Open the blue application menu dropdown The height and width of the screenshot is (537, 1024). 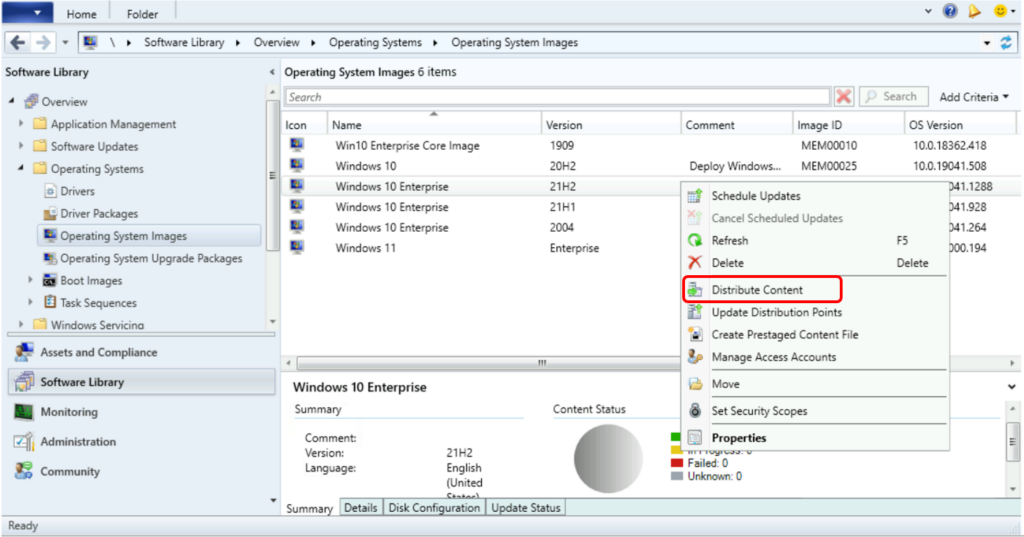(26, 12)
